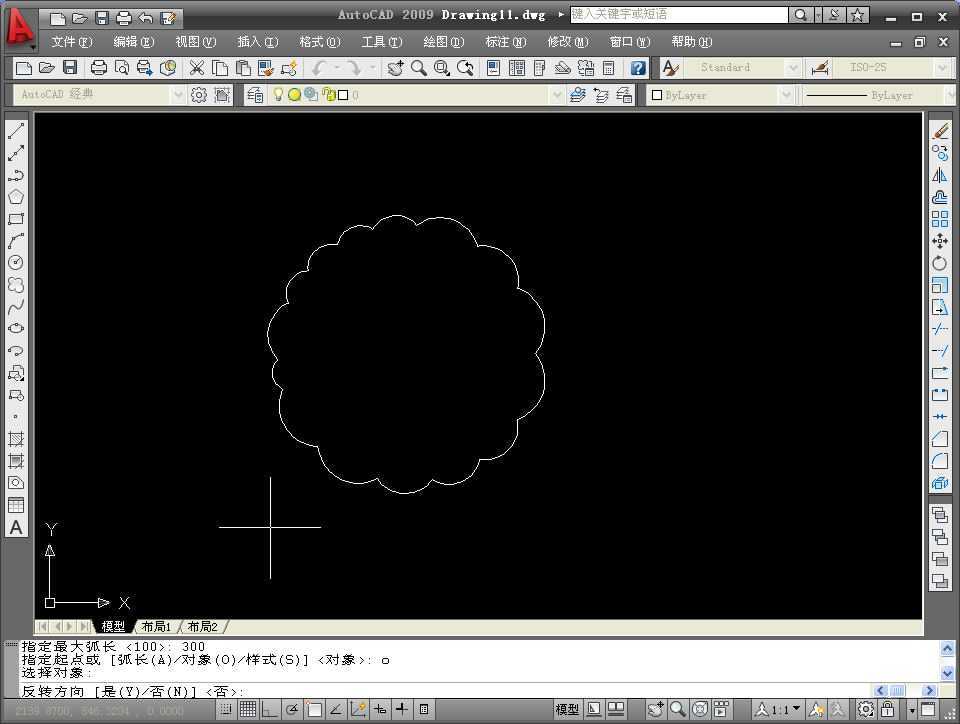Switch to the 布局1 tab
Image resolution: width=960 pixels, height=724 pixels.
point(156,626)
